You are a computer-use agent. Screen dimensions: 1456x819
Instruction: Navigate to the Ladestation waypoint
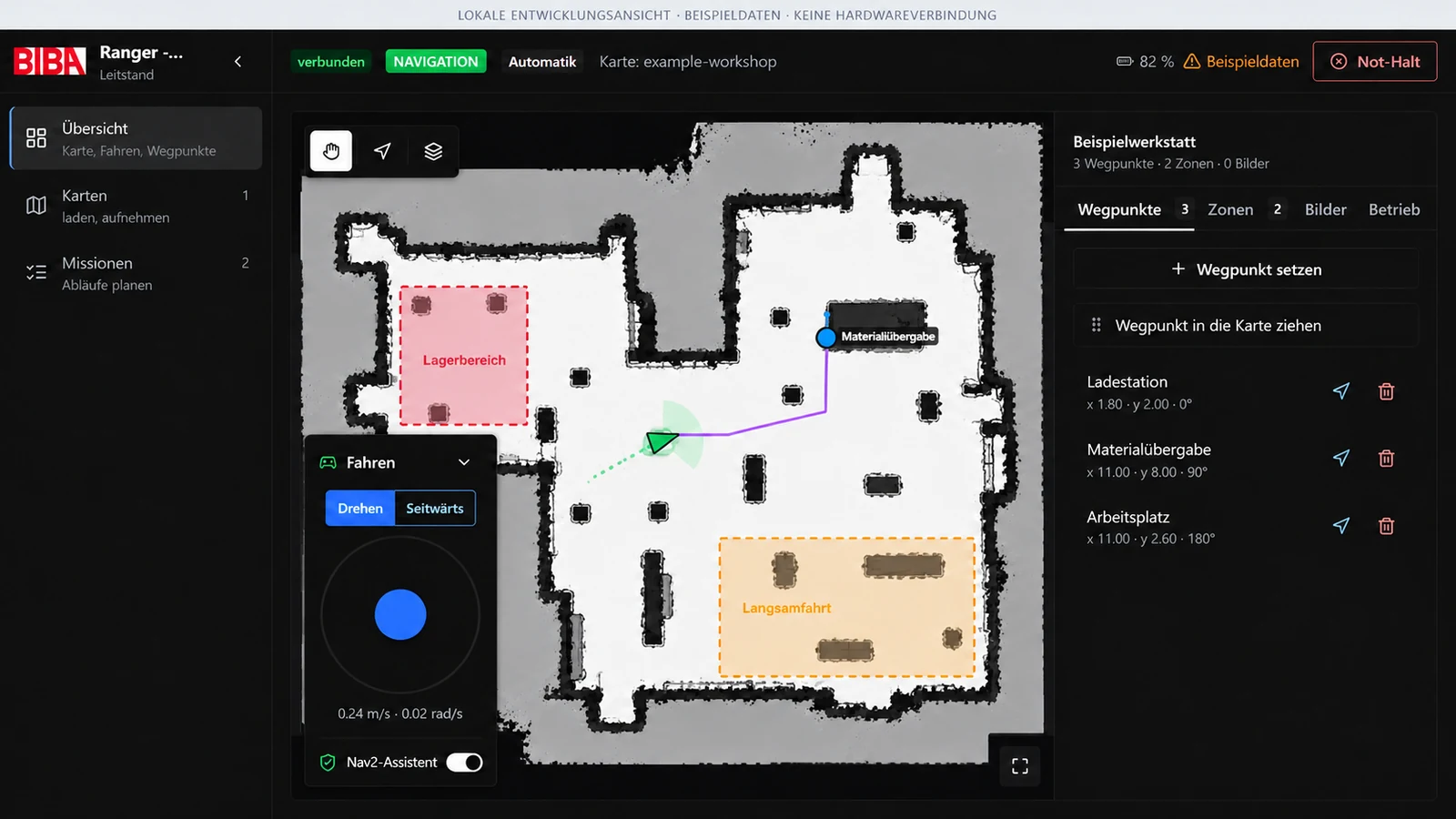click(1341, 391)
